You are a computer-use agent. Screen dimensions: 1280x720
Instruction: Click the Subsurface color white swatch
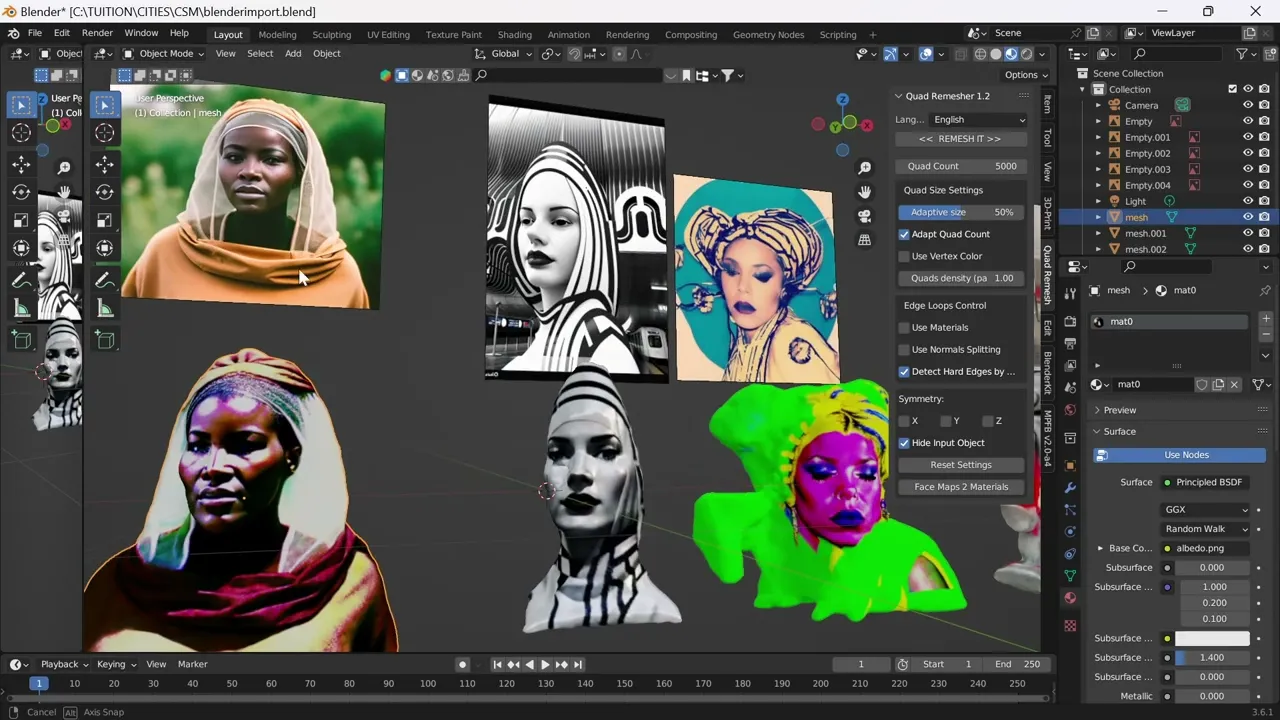tap(1212, 638)
